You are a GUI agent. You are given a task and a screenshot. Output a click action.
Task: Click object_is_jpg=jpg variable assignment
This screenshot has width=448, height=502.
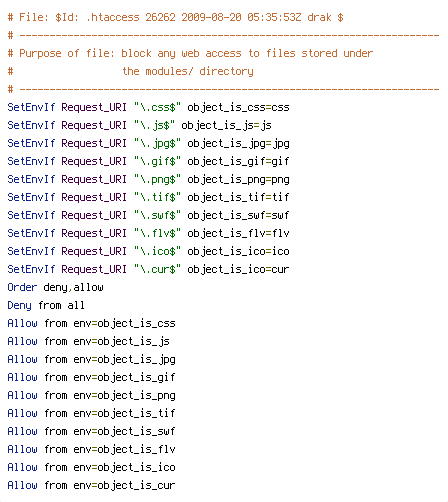coord(238,144)
